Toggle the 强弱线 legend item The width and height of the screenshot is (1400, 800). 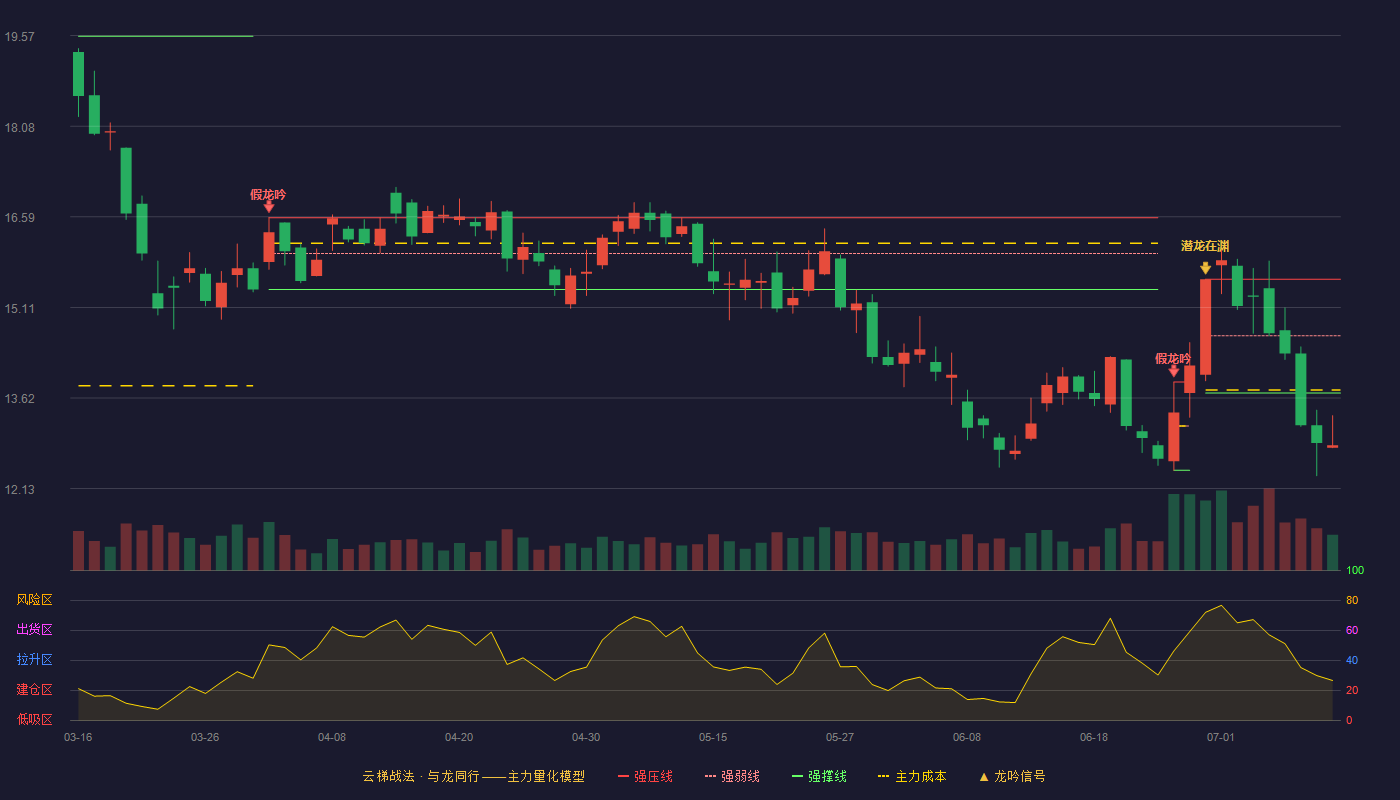point(732,776)
